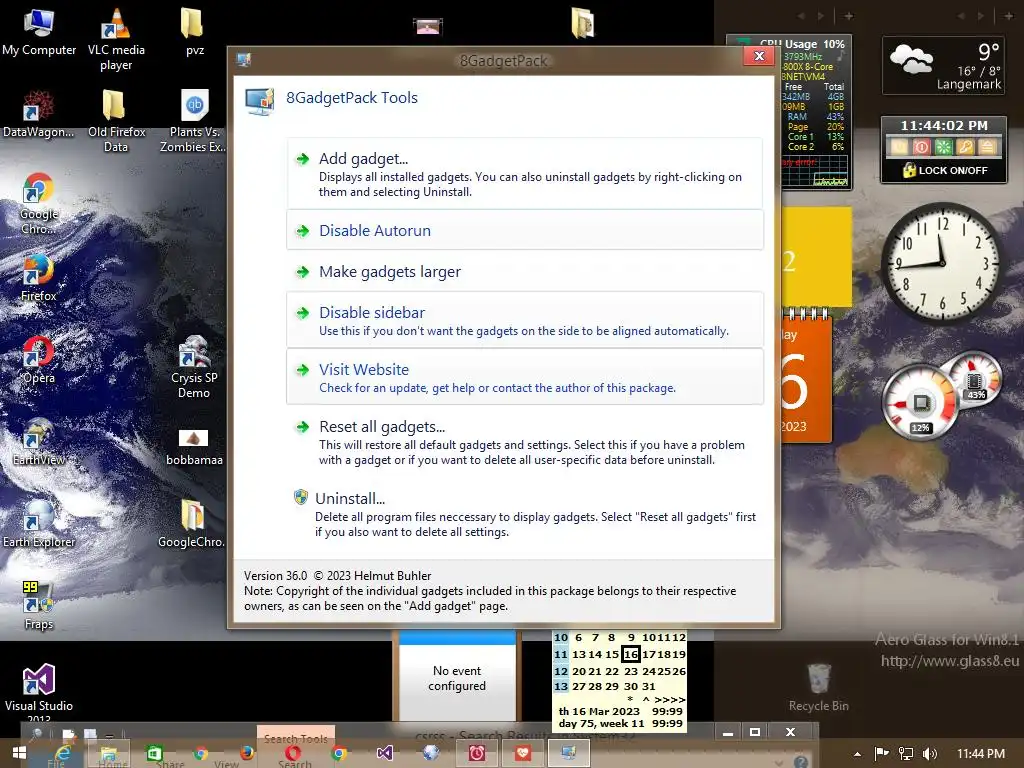Click the leftmost yellow power button on the gadget
The image size is (1024, 768).
[899, 147]
